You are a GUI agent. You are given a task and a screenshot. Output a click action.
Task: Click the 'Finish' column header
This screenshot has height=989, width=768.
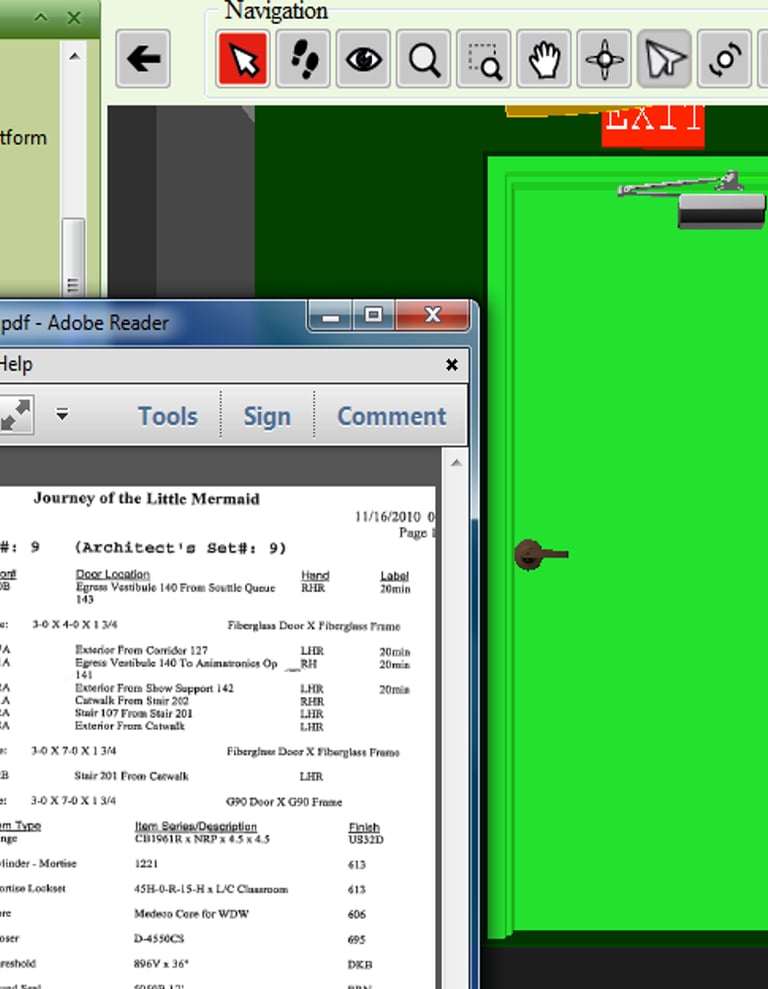click(364, 827)
